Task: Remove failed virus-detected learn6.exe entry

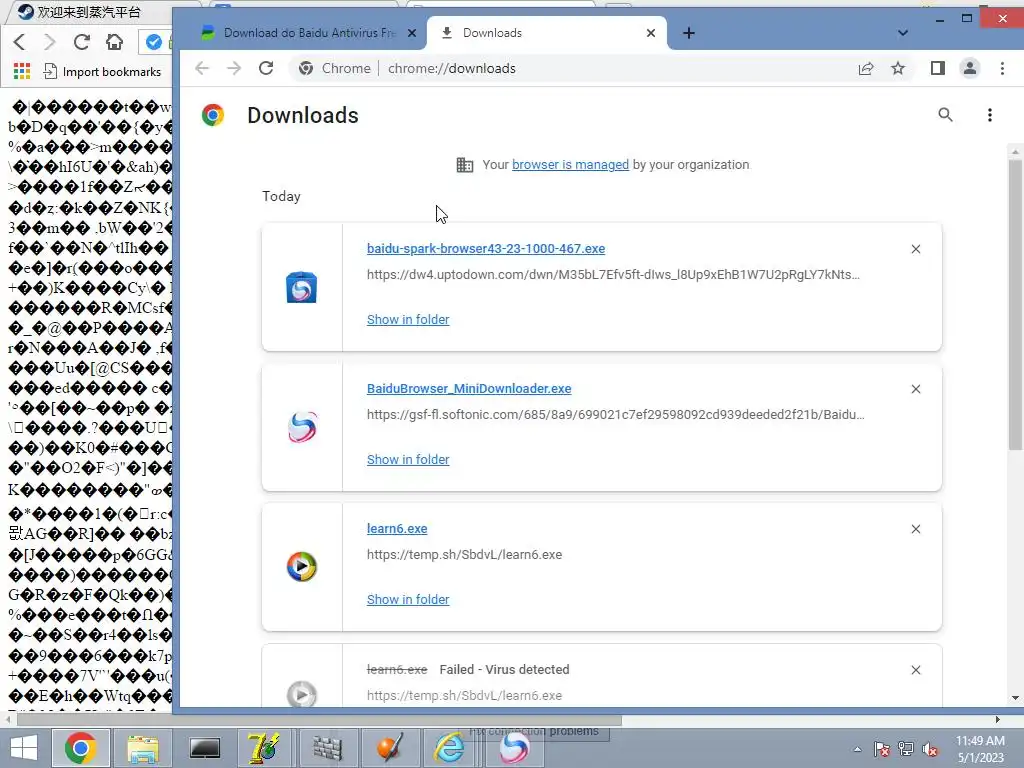Action: 916,670
